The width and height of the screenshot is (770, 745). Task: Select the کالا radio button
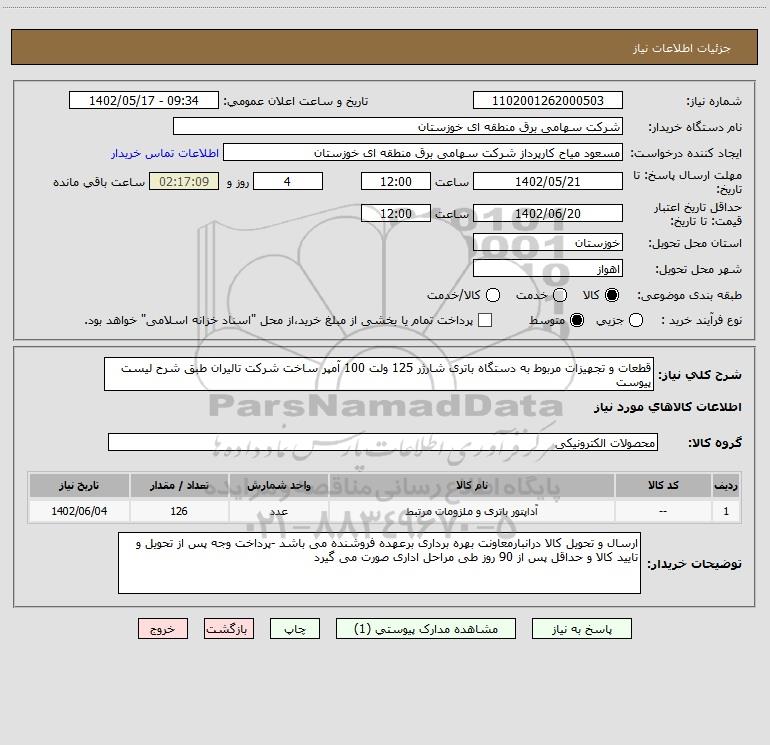612,295
